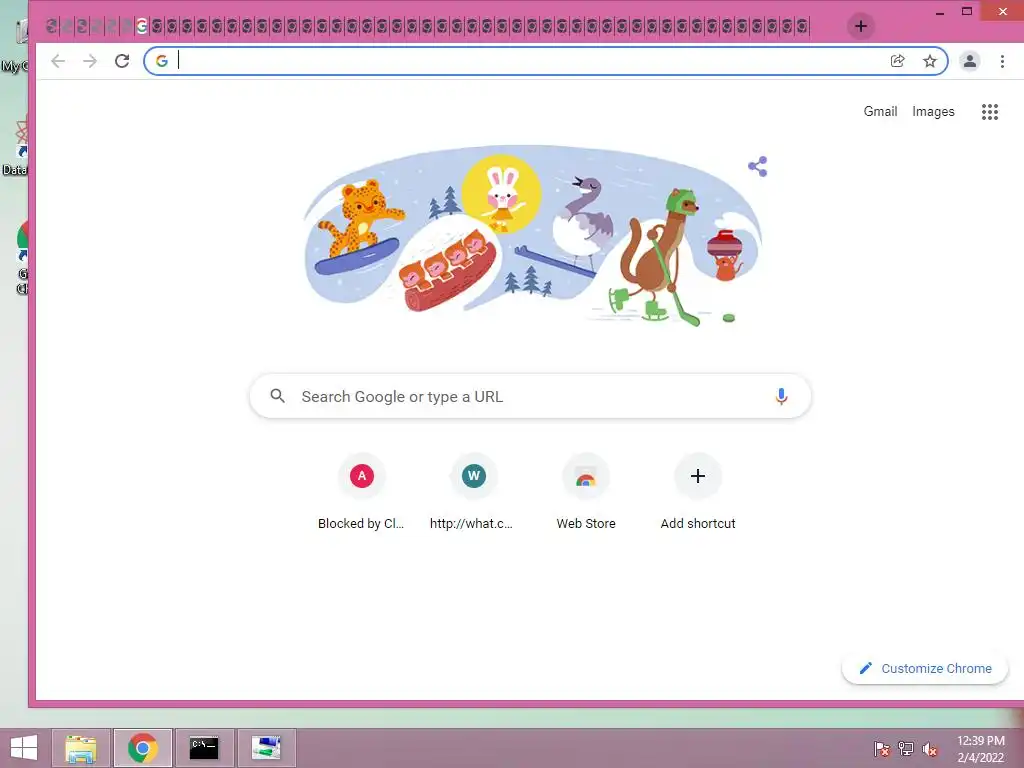Maximize the Chrome window
The width and height of the screenshot is (1024, 768).
[967, 11]
